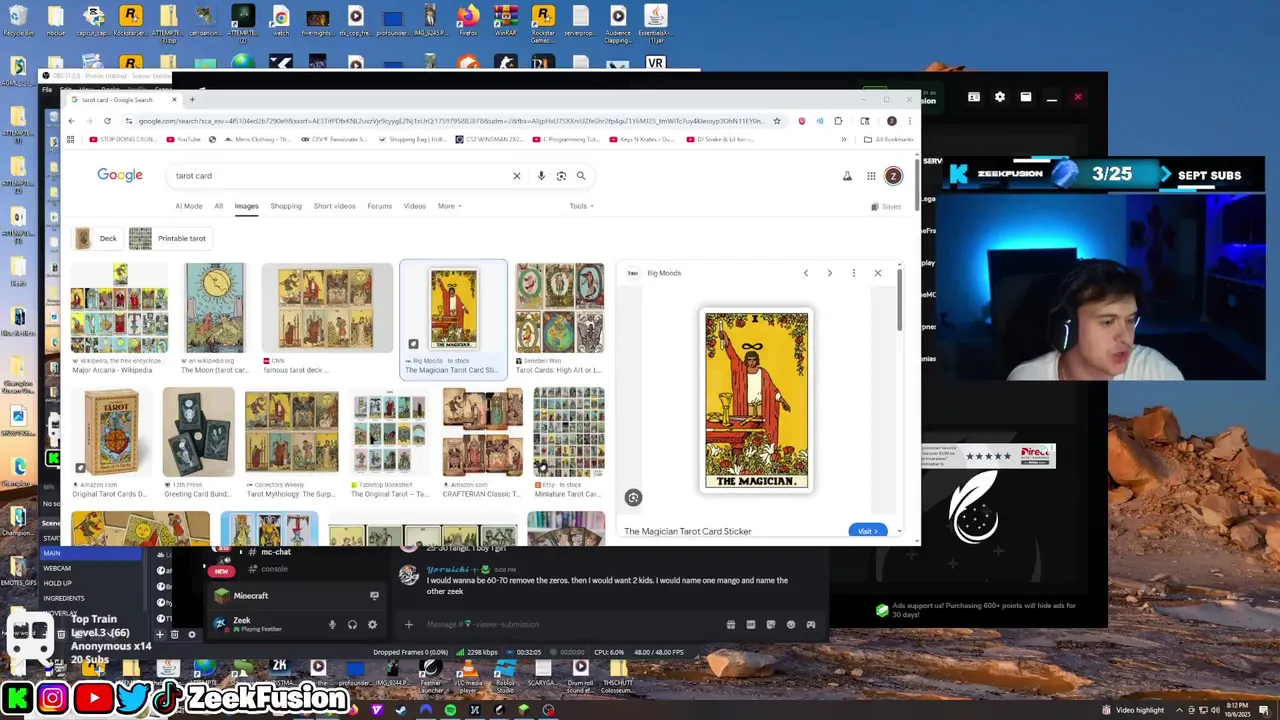Click the Chrome address bar URL

tap(450, 121)
